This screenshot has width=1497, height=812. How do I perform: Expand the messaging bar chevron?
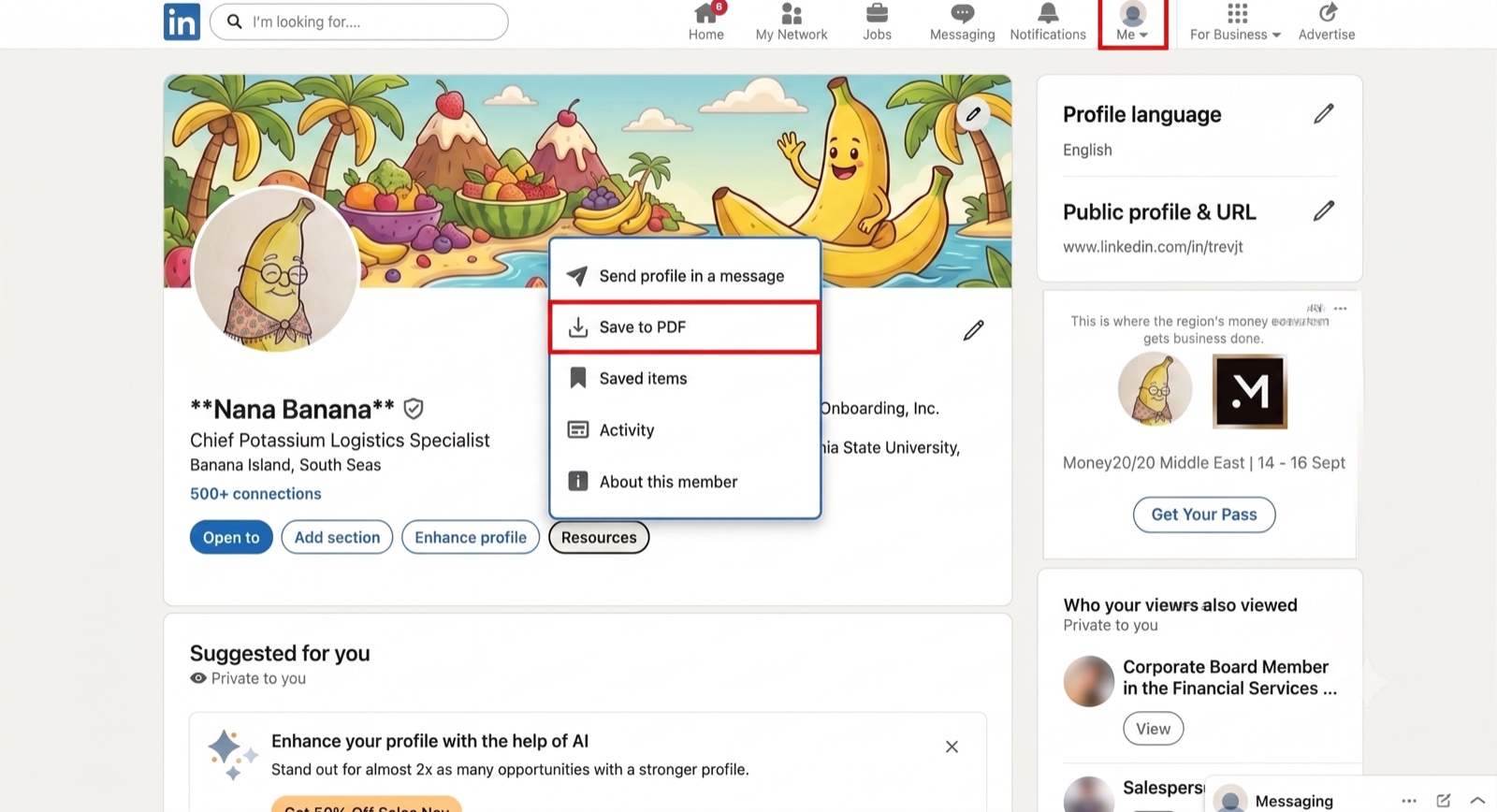(x=1478, y=801)
